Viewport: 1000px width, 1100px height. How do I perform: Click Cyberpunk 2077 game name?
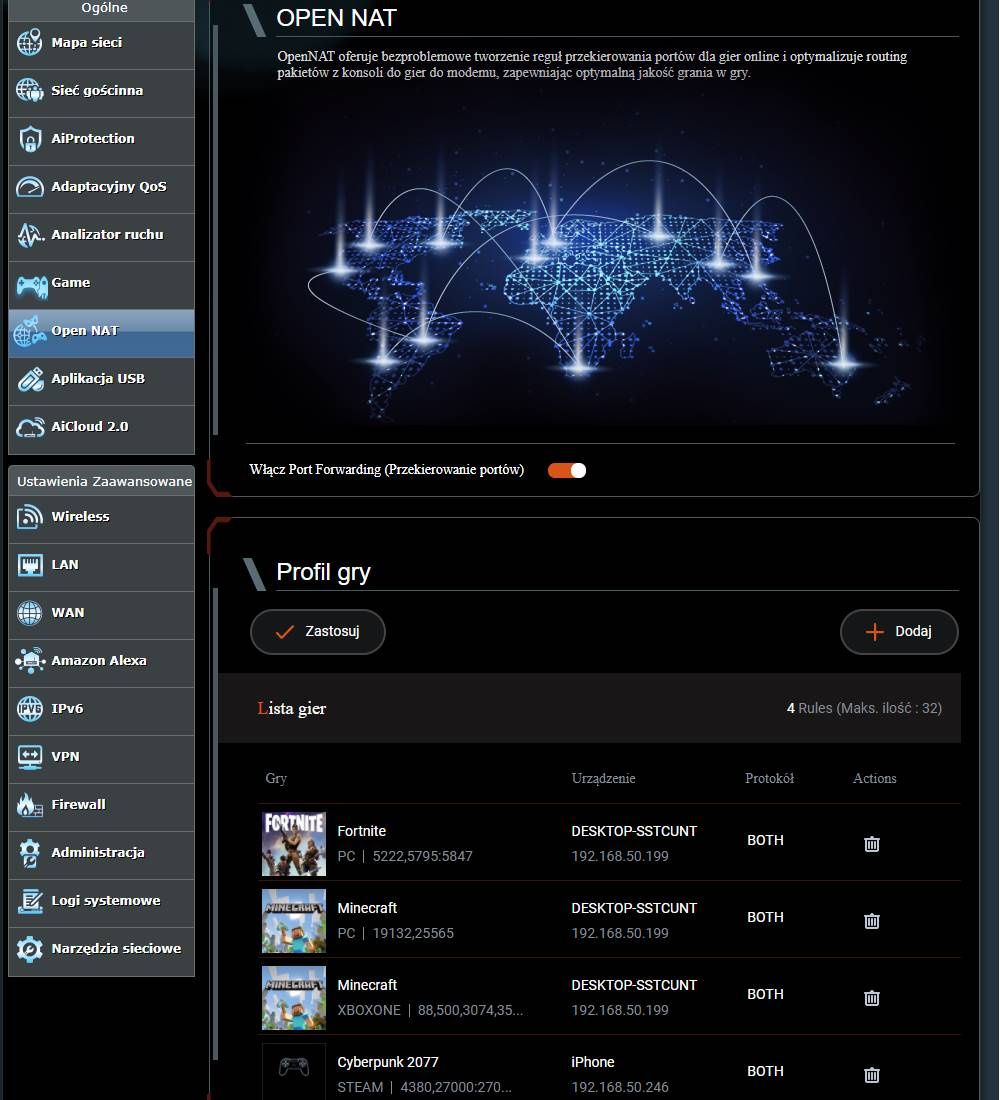[x=388, y=1063]
